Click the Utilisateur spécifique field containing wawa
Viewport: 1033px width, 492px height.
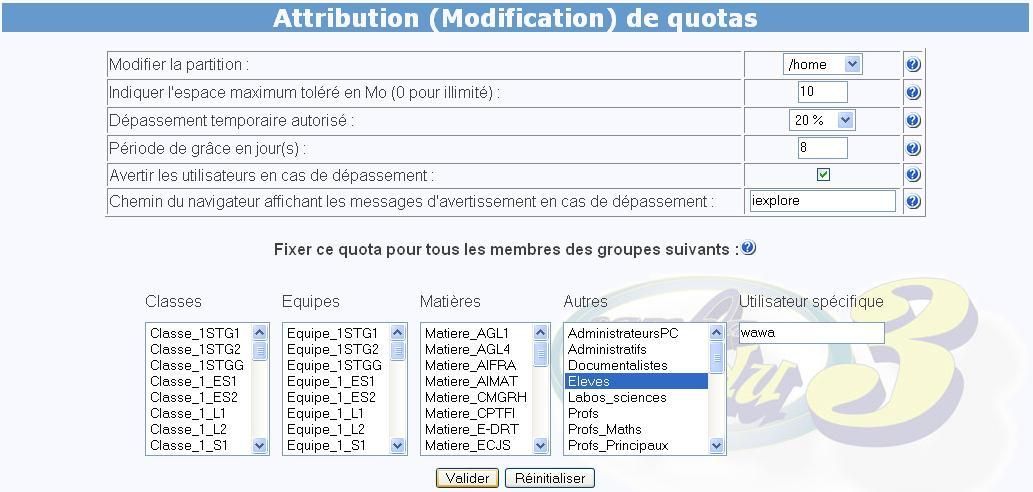811,333
